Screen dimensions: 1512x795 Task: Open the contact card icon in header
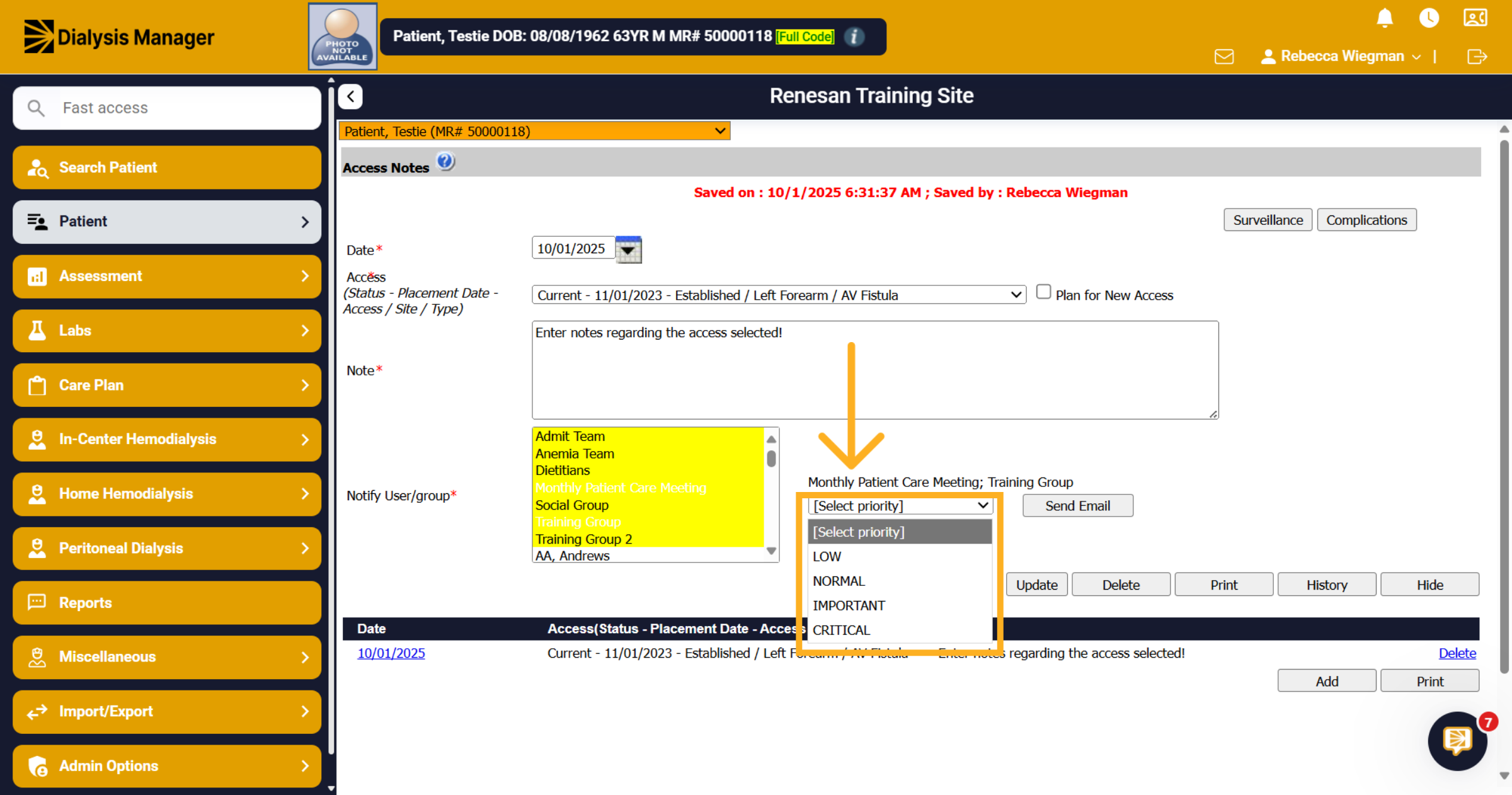click(1475, 18)
